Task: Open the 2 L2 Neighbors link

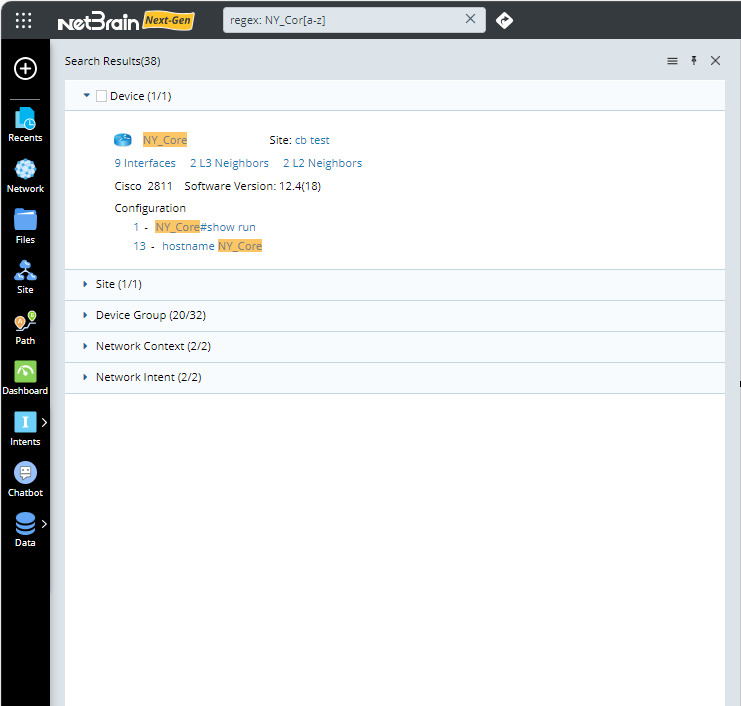Action: (x=322, y=163)
